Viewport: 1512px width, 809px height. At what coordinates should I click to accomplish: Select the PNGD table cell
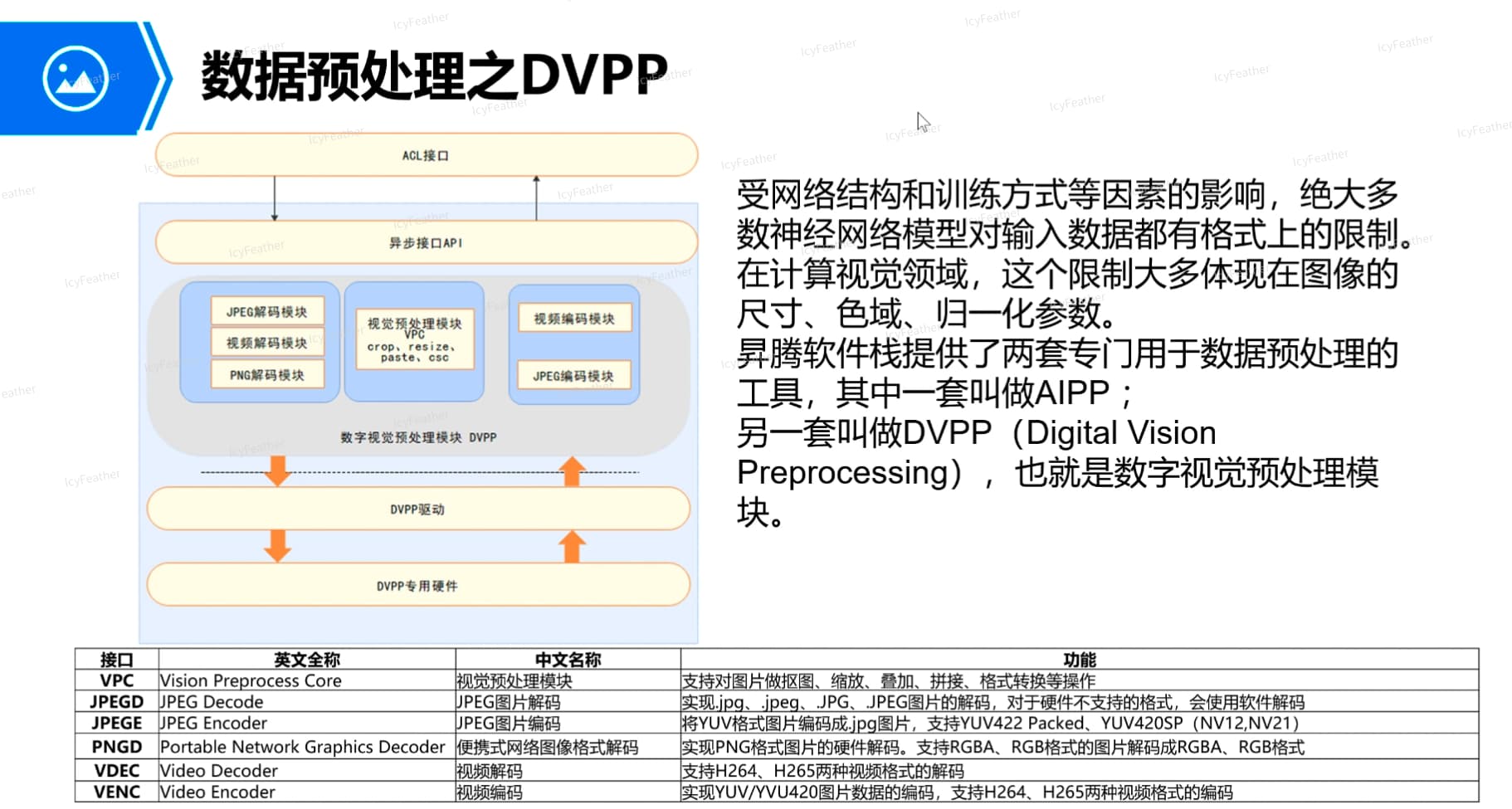(x=116, y=746)
